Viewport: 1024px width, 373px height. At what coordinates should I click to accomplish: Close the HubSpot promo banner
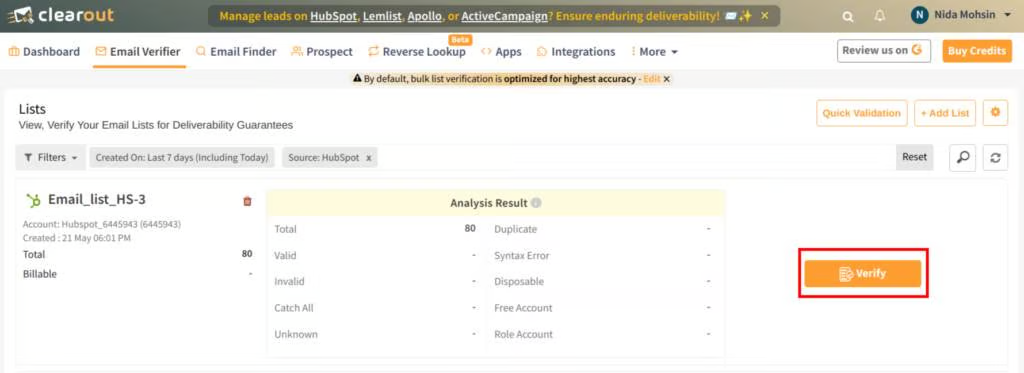click(765, 16)
